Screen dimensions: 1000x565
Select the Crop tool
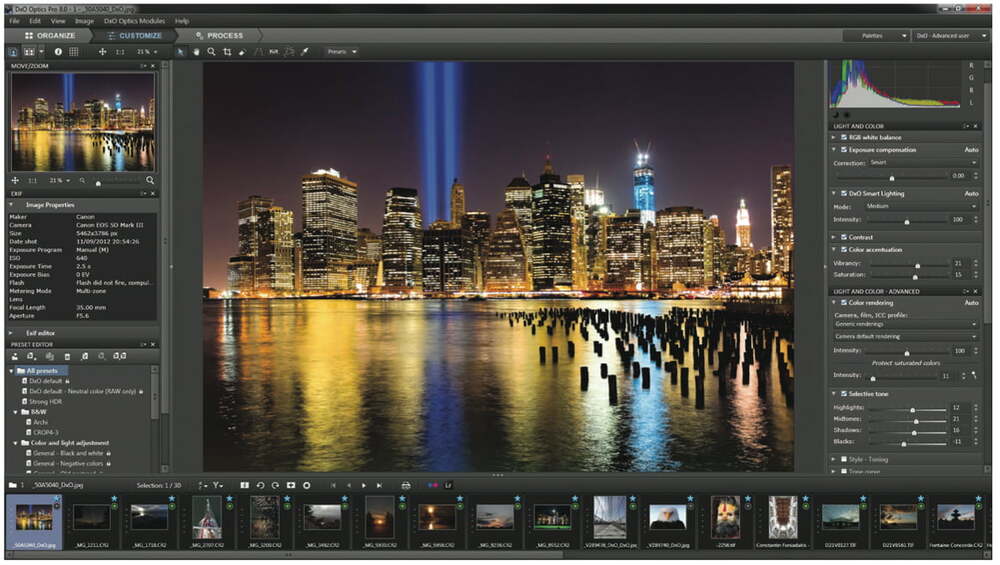227,51
